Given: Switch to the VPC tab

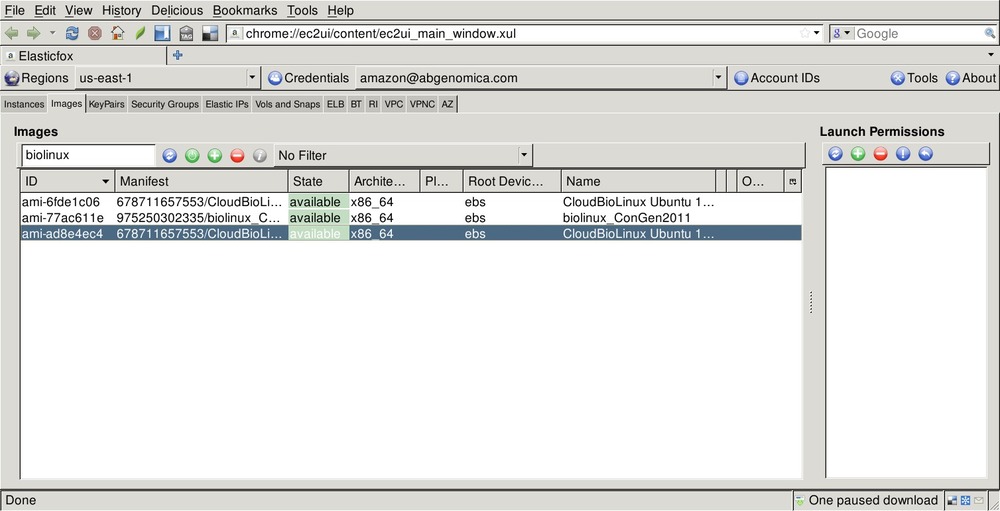Looking at the screenshot, I should [393, 104].
